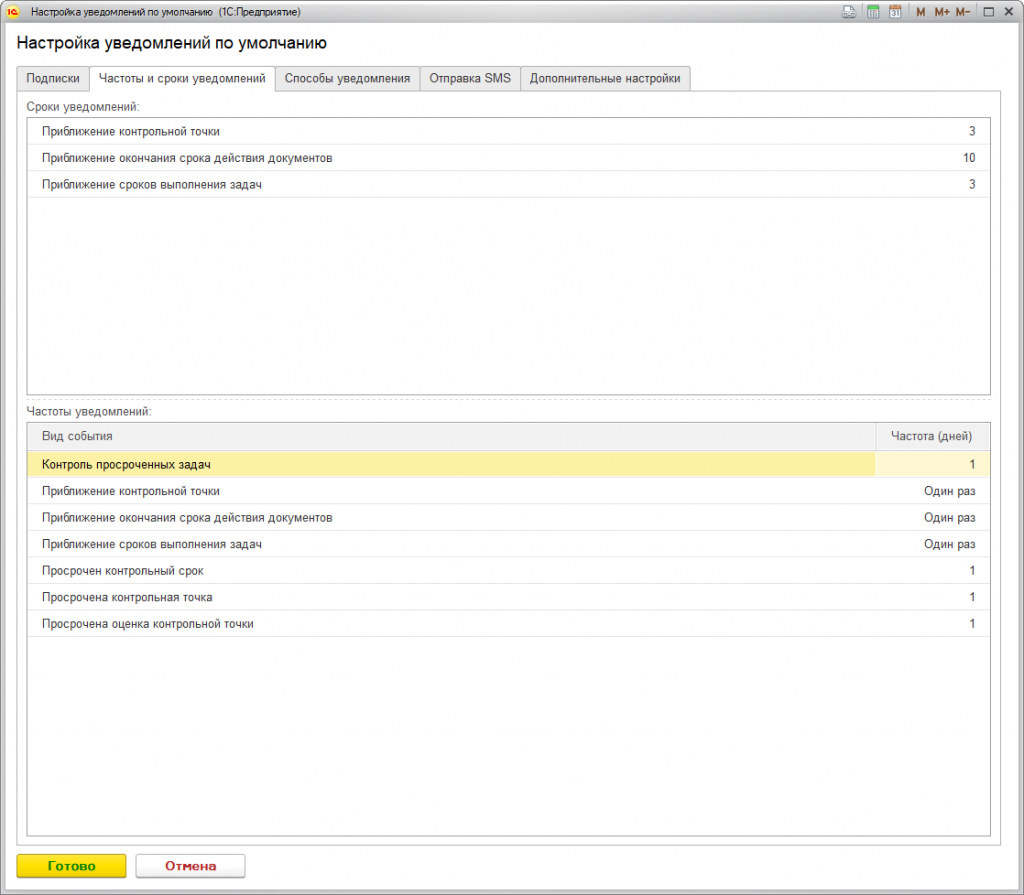1024x895 pixels.
Task: Sort by the Вид события column header
Action: (450, 437)
